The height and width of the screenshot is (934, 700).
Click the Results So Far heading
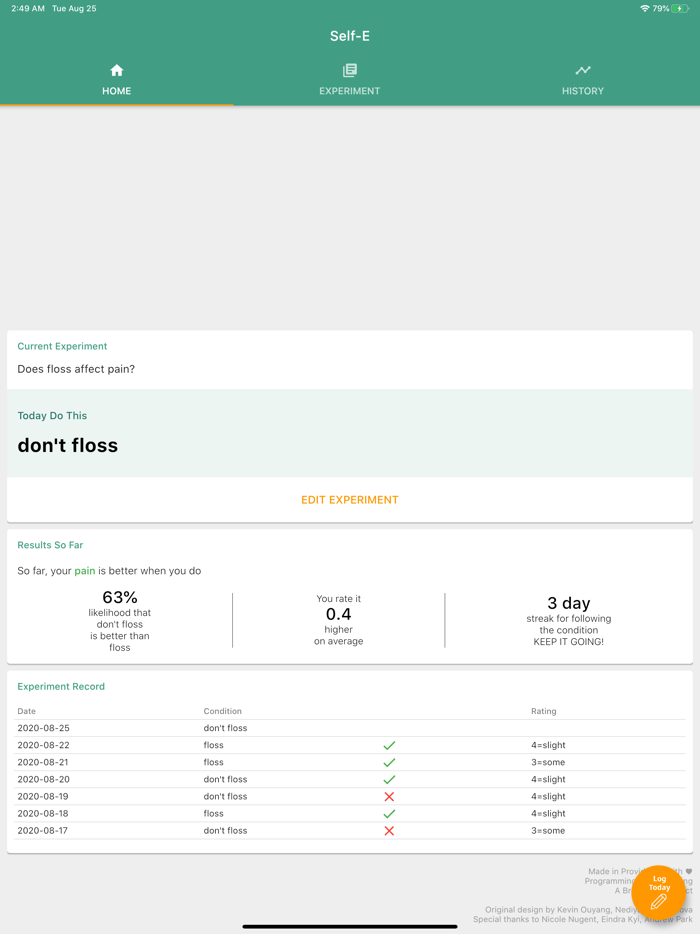pos(50,545)
